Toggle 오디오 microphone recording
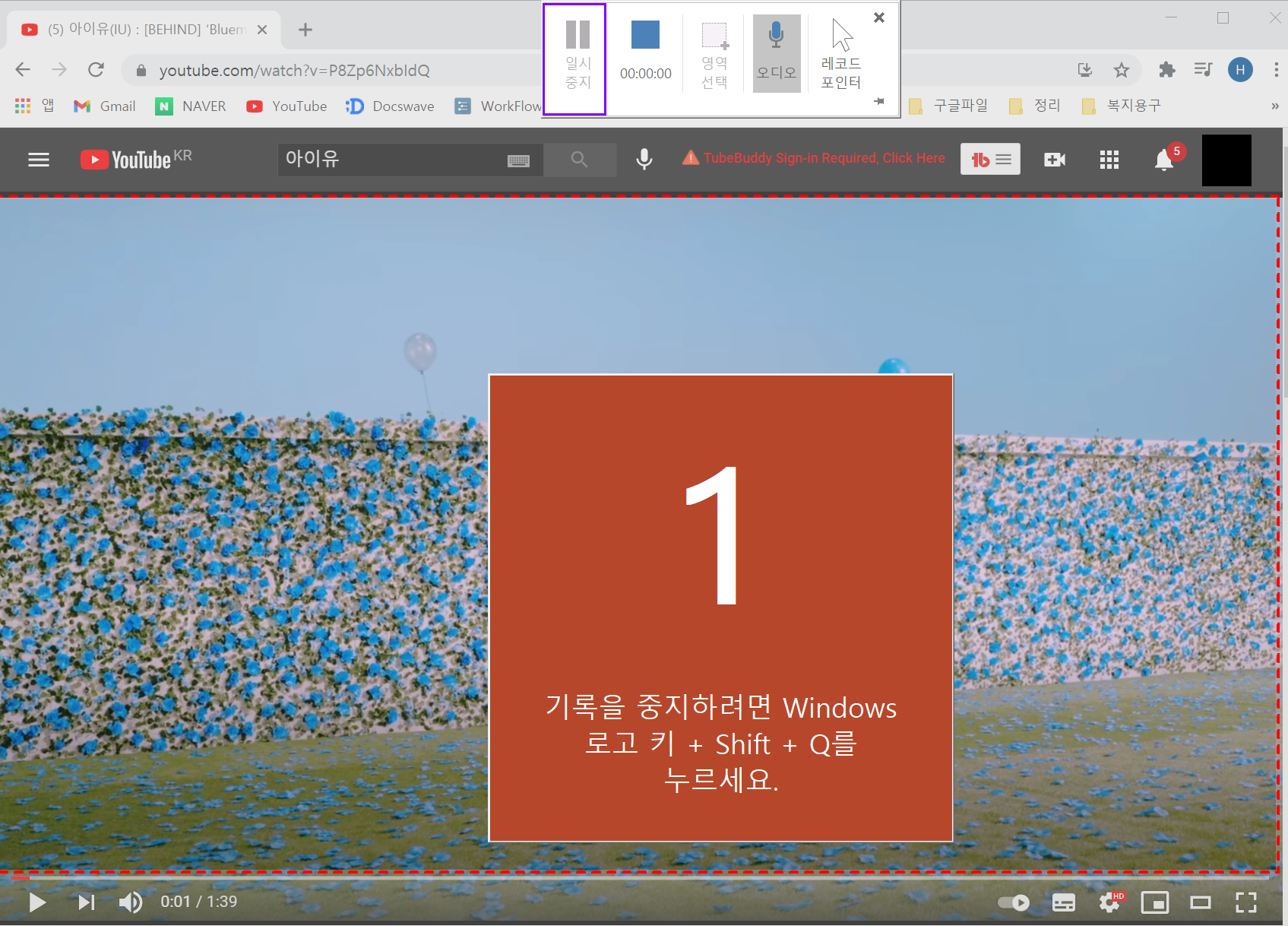The image size is (1288, 926). 777,53
